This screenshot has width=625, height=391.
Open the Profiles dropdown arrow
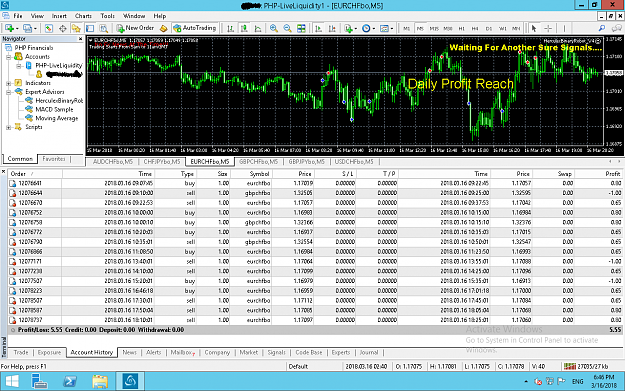35,29
